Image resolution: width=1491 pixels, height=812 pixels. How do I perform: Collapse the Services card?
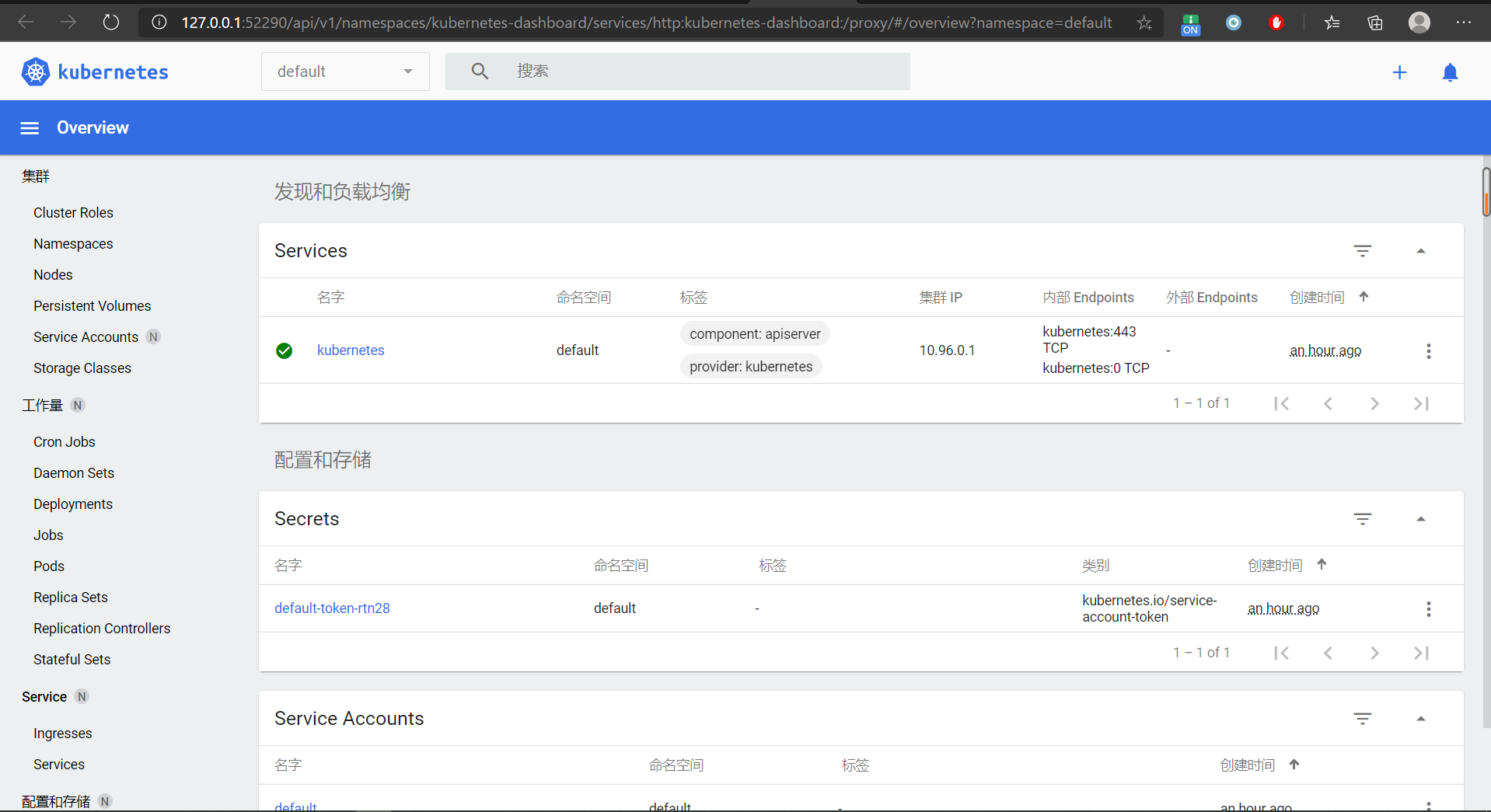pyautogui.click(x=1421, y=251)
